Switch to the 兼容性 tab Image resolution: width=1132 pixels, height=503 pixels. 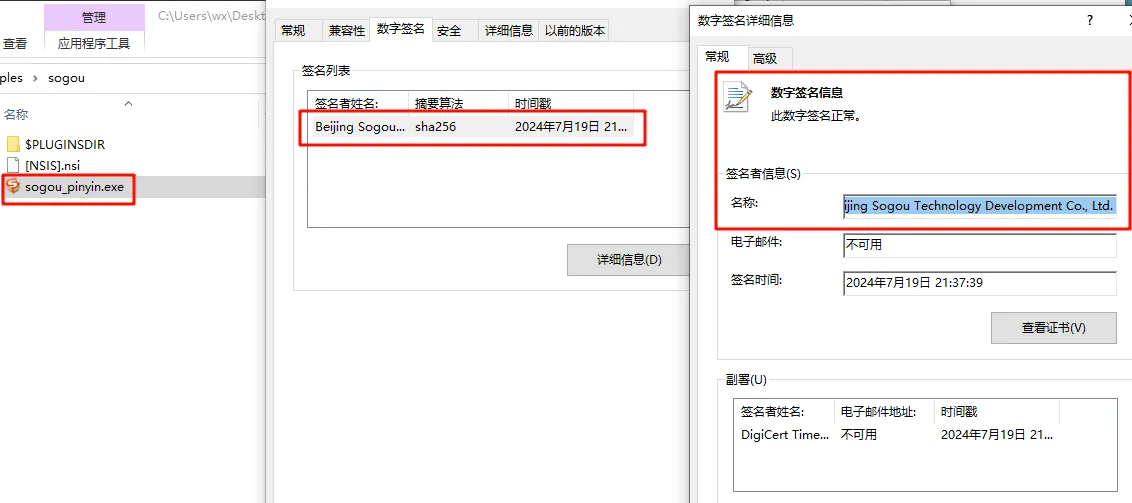click(345, 30)
